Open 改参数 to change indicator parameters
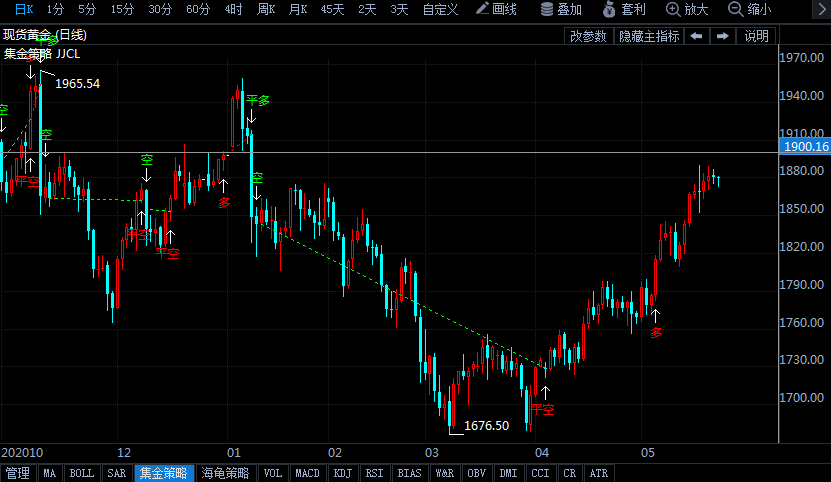The width and height of the screenshot is (831, 482). coord(588,36)
